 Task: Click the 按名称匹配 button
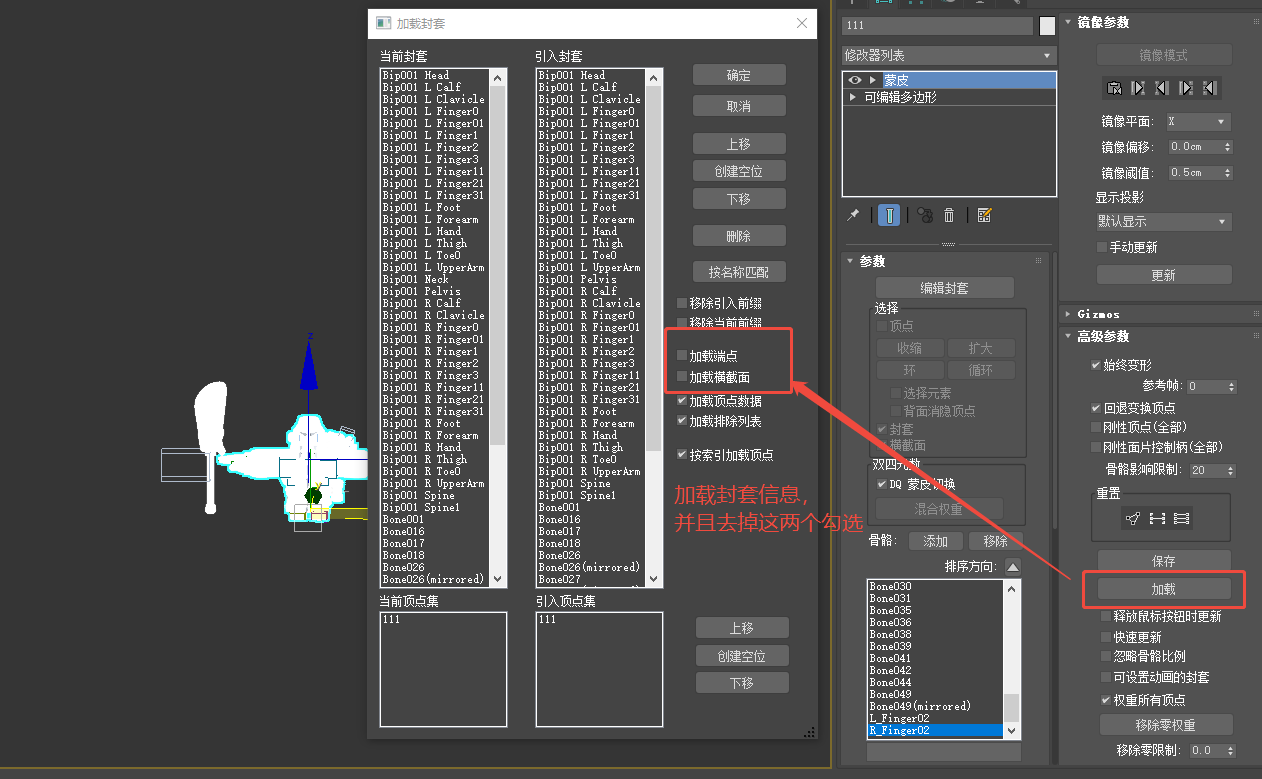pyautogui.click(x=739, y=272)
